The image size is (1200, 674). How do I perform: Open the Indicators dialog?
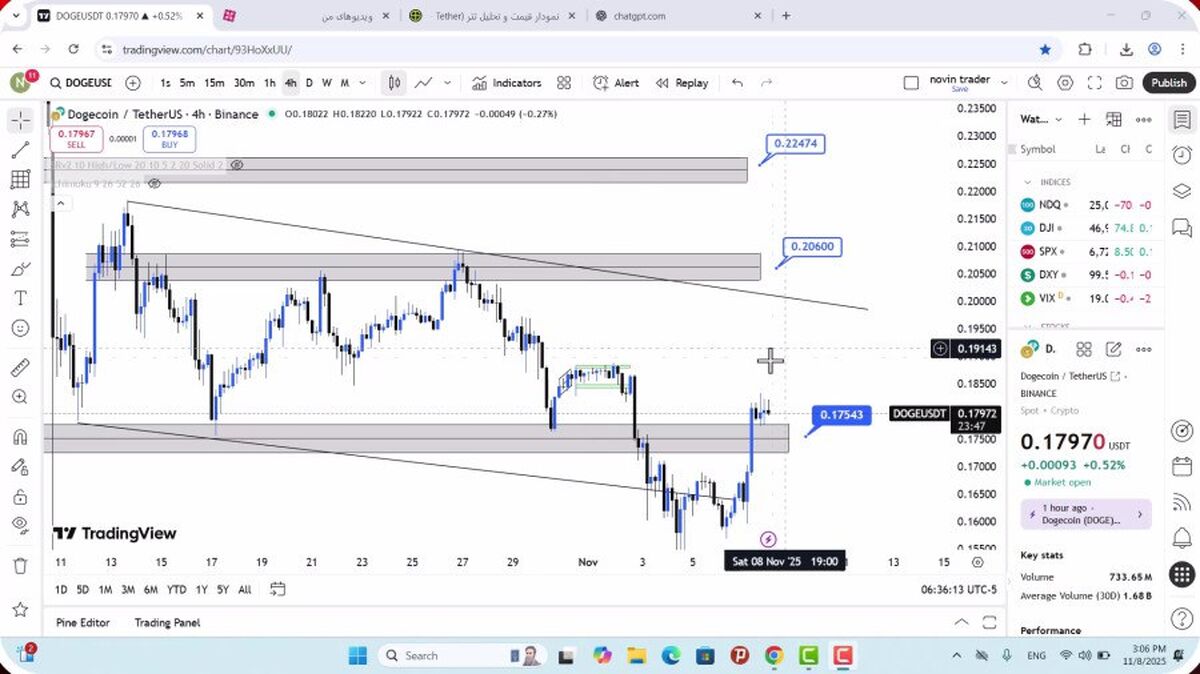[506, 83]
